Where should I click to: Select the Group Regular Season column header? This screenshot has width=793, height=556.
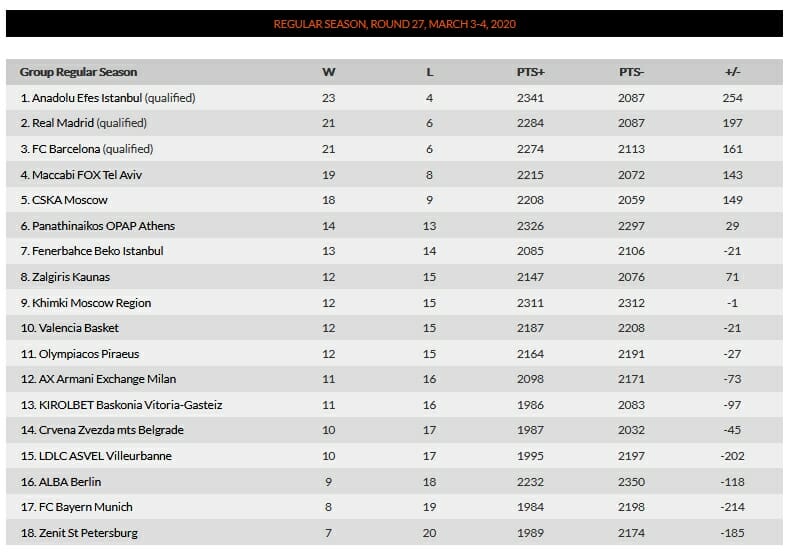[78, 72]
